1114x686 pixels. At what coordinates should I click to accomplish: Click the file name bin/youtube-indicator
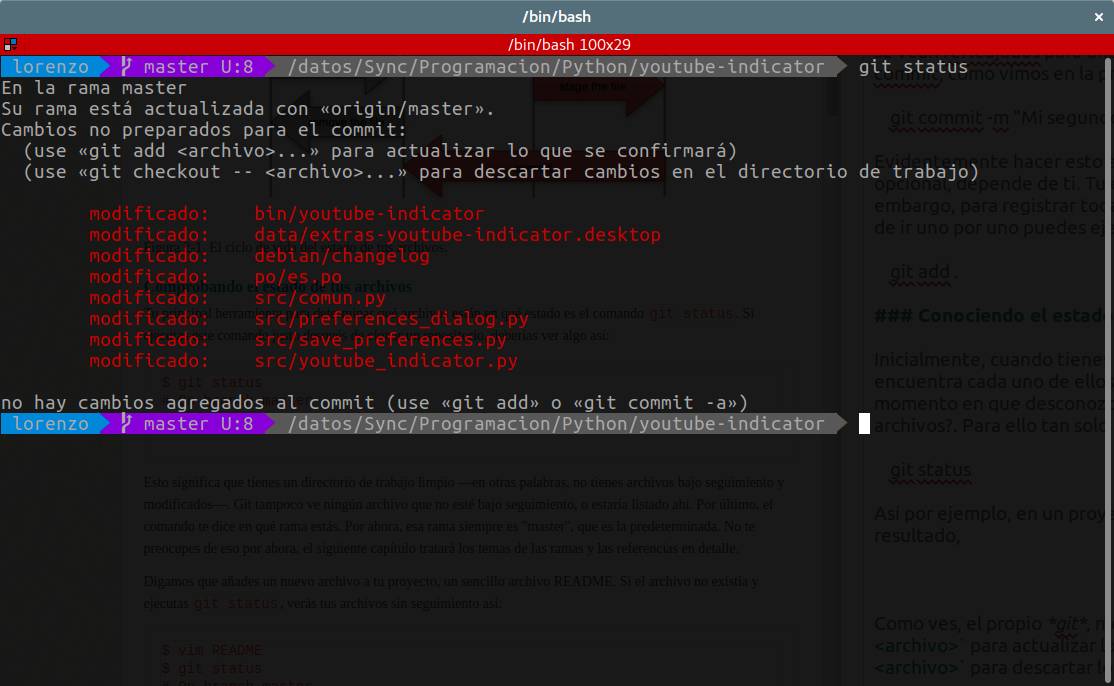tap(369, 214)
